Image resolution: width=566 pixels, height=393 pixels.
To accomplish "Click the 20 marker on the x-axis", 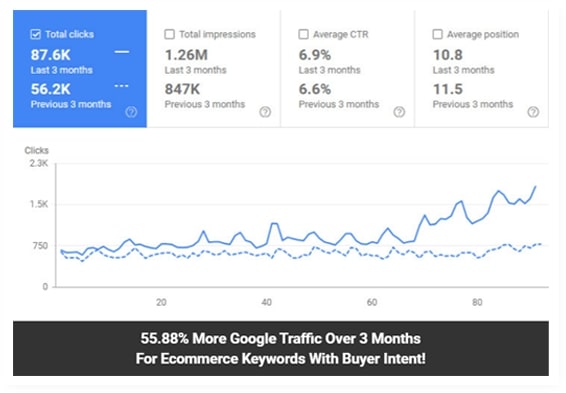I will [x=161, y=302].
